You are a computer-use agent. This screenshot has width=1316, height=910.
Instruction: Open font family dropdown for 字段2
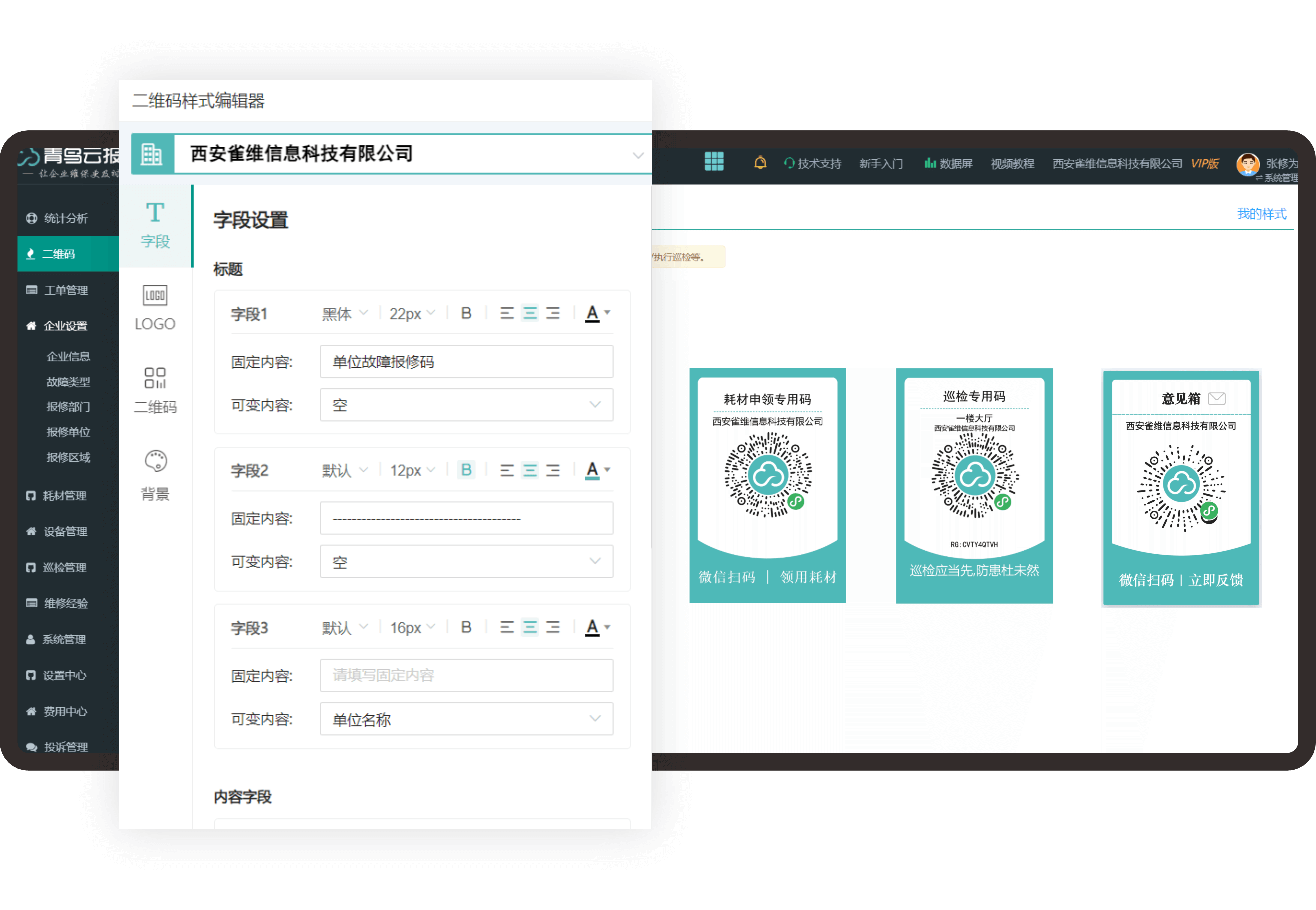(344, 470)
